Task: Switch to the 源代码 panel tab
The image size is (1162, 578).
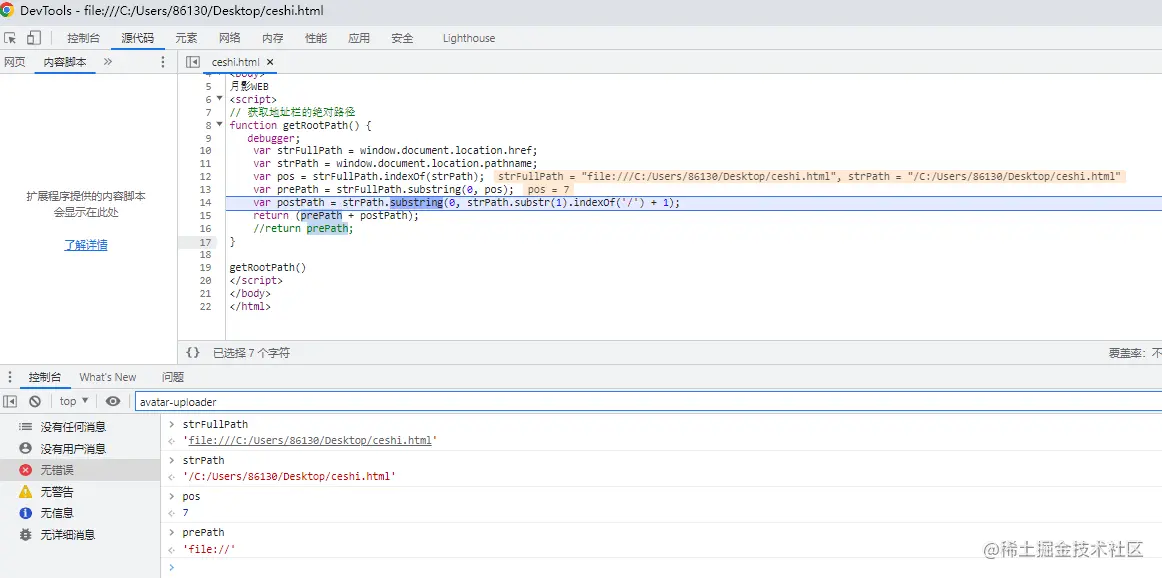Action: (x=138, y=39)
